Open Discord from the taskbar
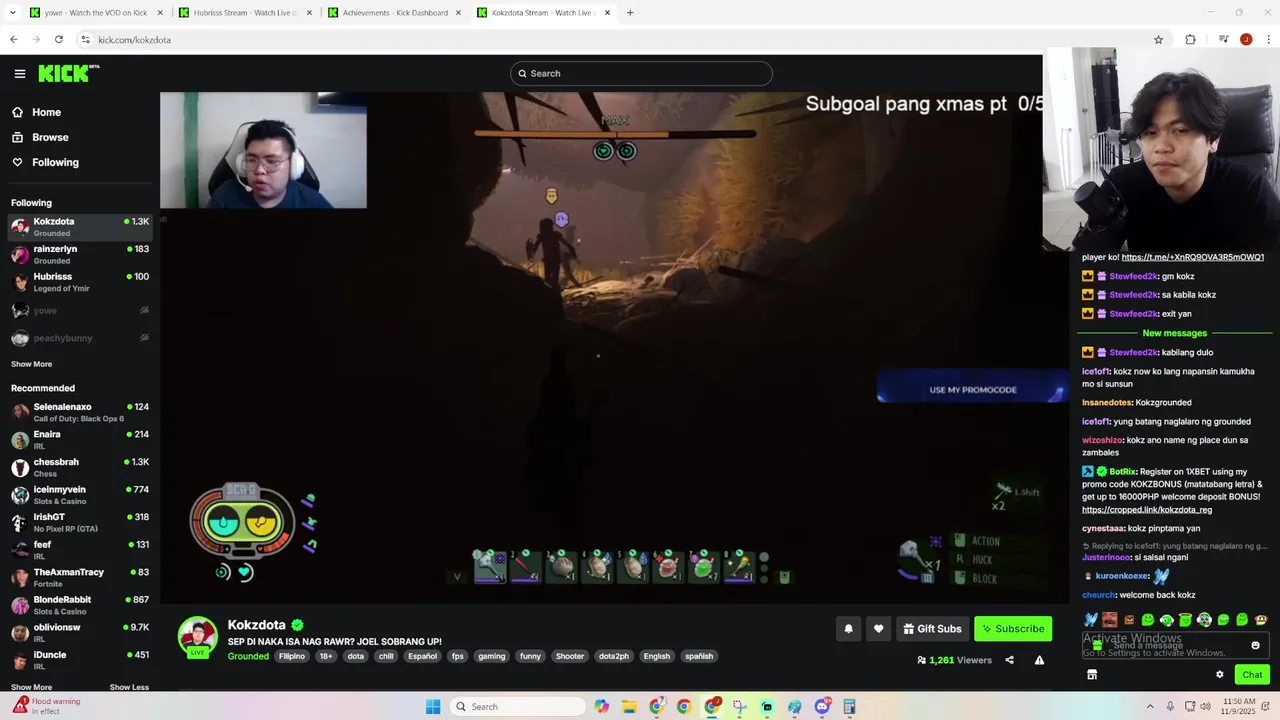Screen dimensions: 1280x720 point(822,707)
